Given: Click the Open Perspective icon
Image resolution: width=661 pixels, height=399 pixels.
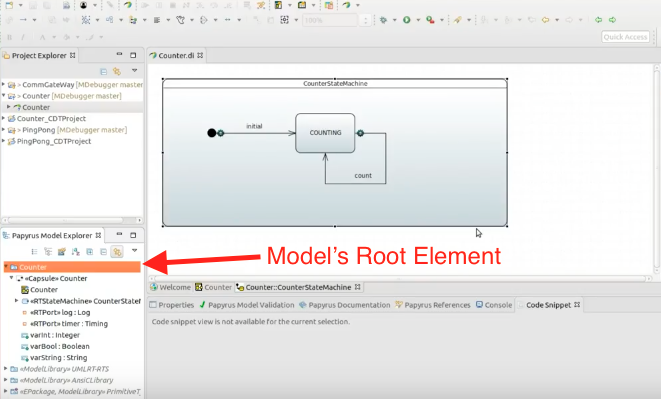Looking at the screenshot, I should [329, 5].
